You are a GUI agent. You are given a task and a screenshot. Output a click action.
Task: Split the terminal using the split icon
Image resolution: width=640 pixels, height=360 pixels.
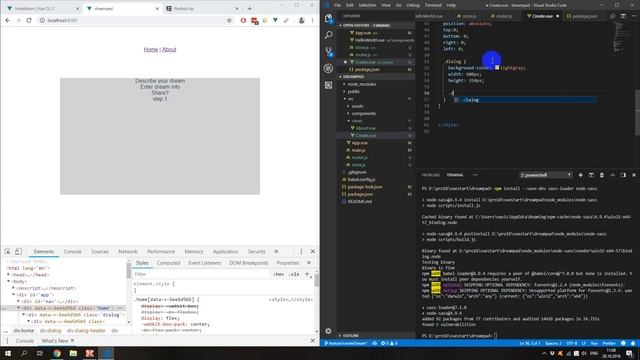point(591,175)
